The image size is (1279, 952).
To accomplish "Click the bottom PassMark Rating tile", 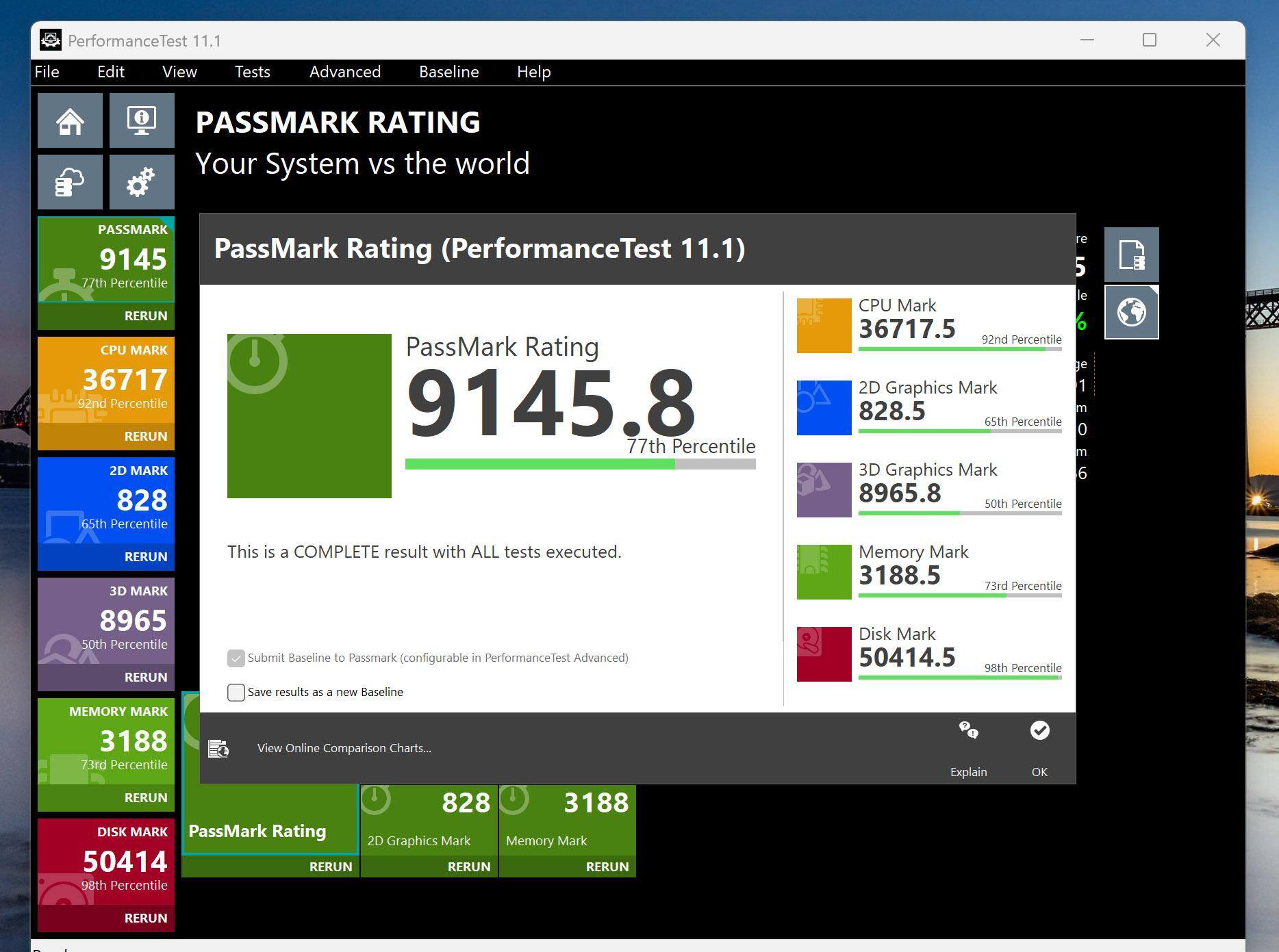I will point(270,820).
